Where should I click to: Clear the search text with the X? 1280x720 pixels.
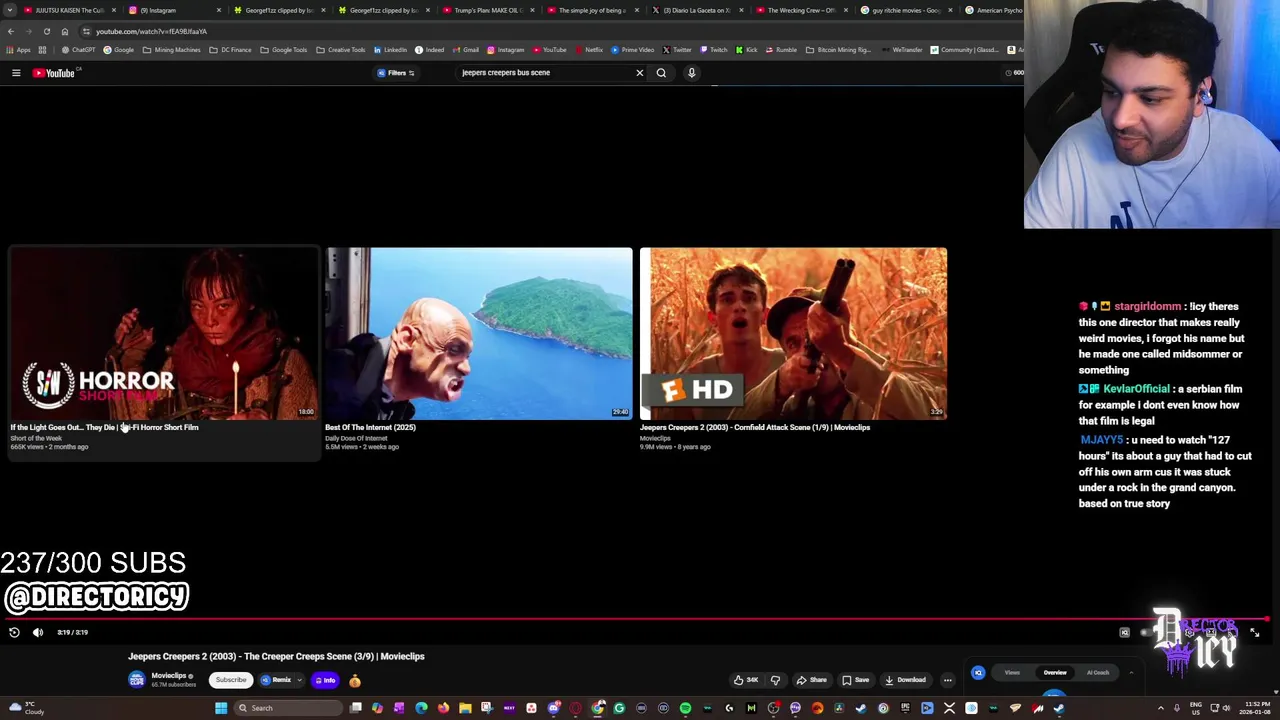[640, 73]
